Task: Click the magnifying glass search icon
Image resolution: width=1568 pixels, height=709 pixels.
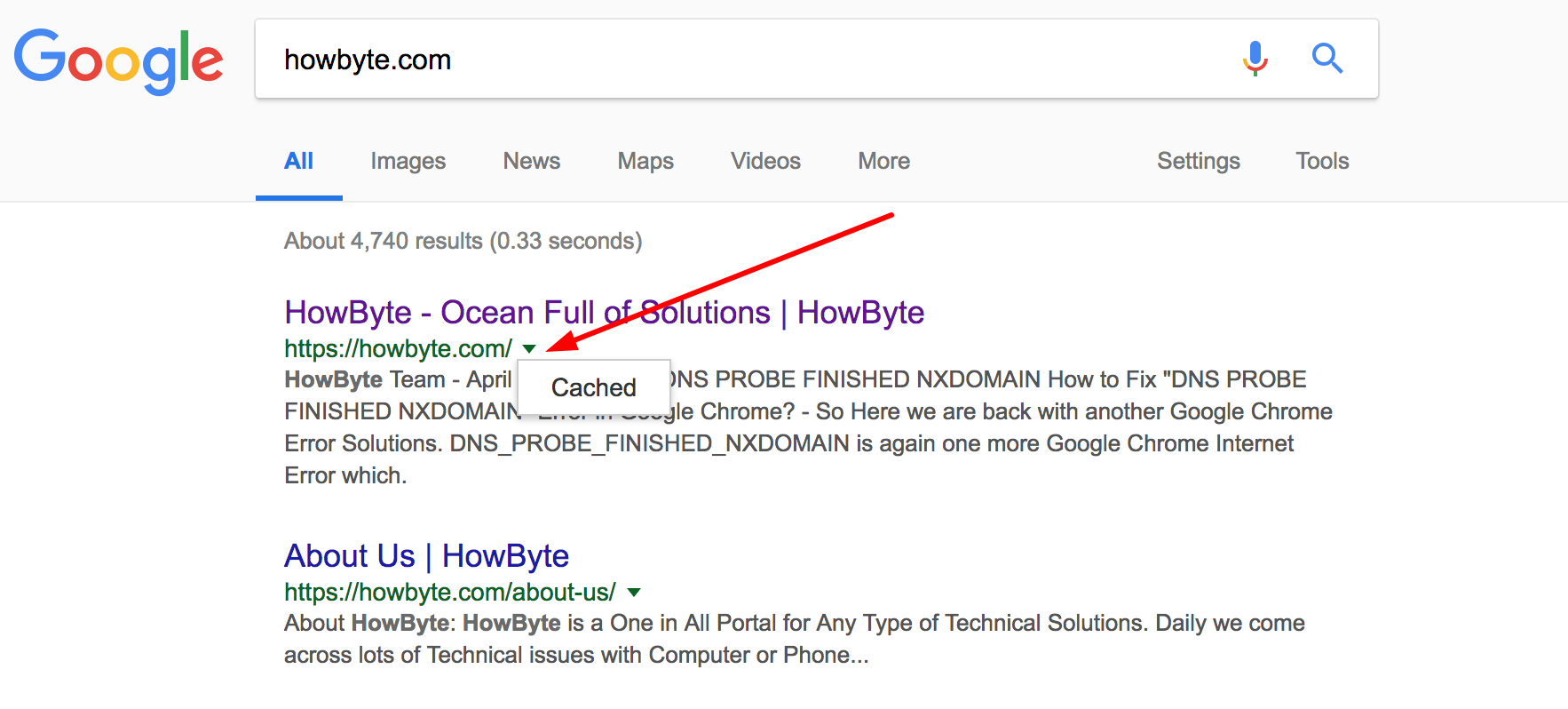Action: click(x=1327, y=58)
